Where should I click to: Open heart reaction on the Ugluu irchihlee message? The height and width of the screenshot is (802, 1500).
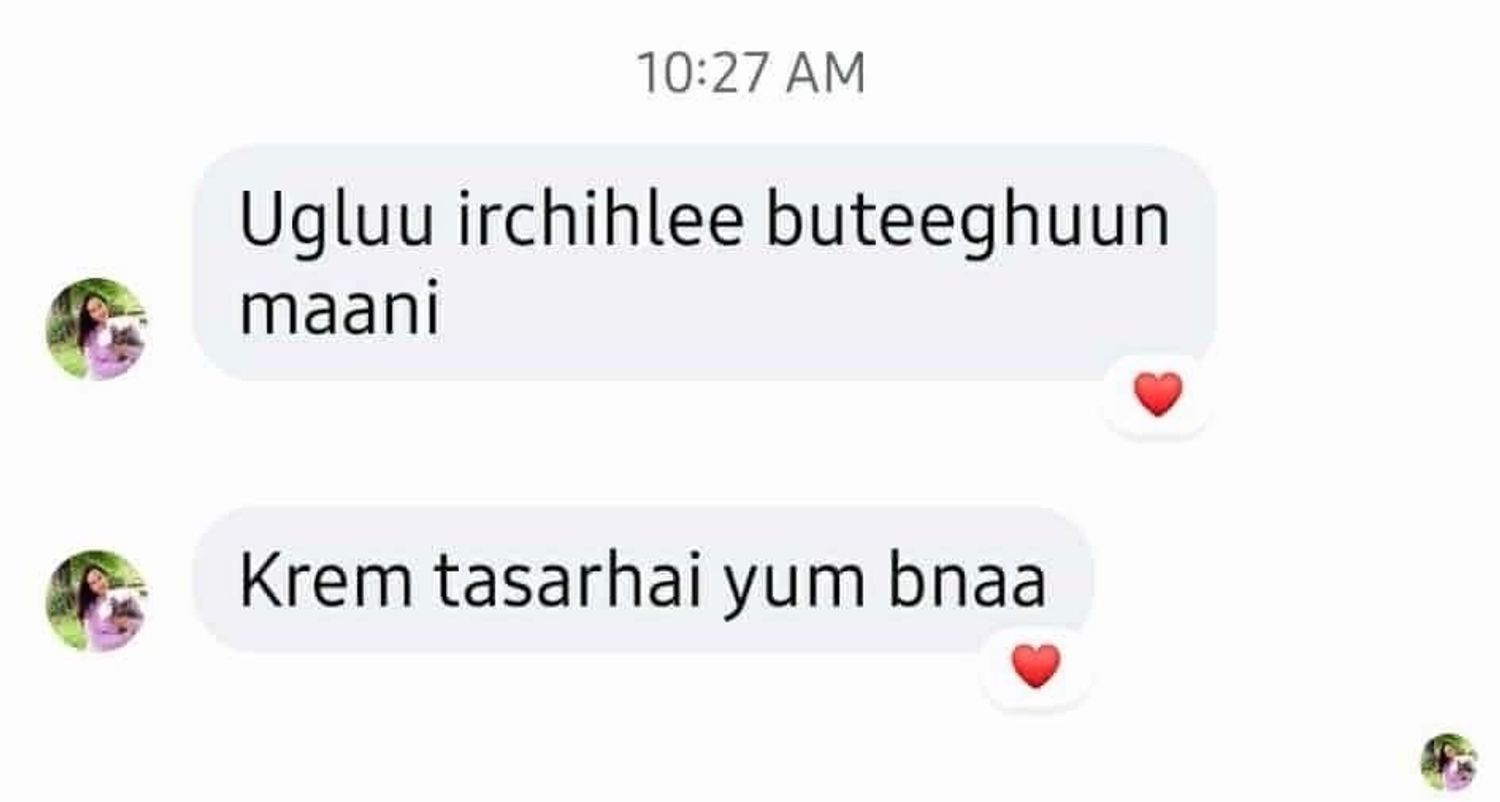1158,395
